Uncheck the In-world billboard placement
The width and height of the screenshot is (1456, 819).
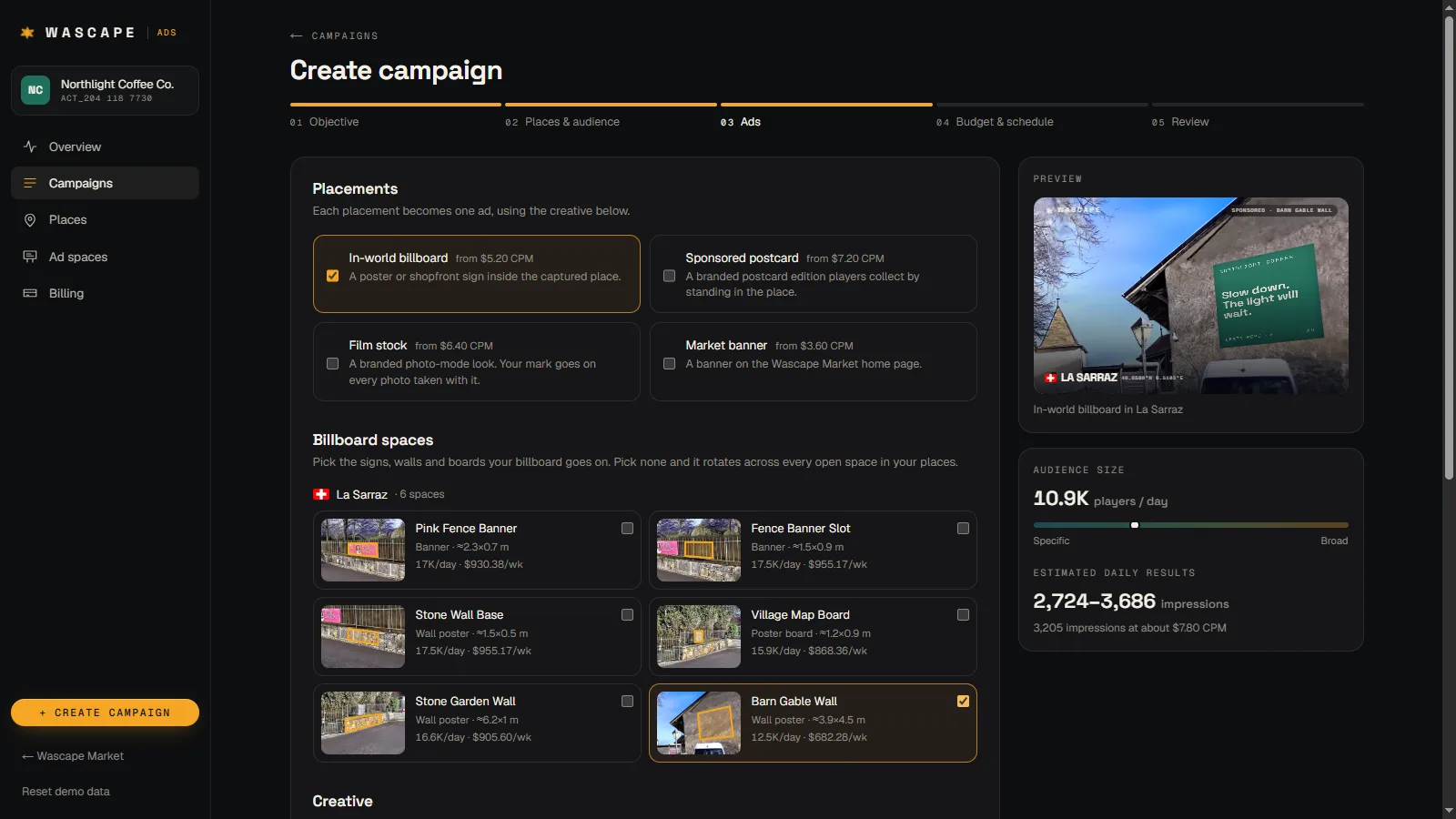point(332,276)
